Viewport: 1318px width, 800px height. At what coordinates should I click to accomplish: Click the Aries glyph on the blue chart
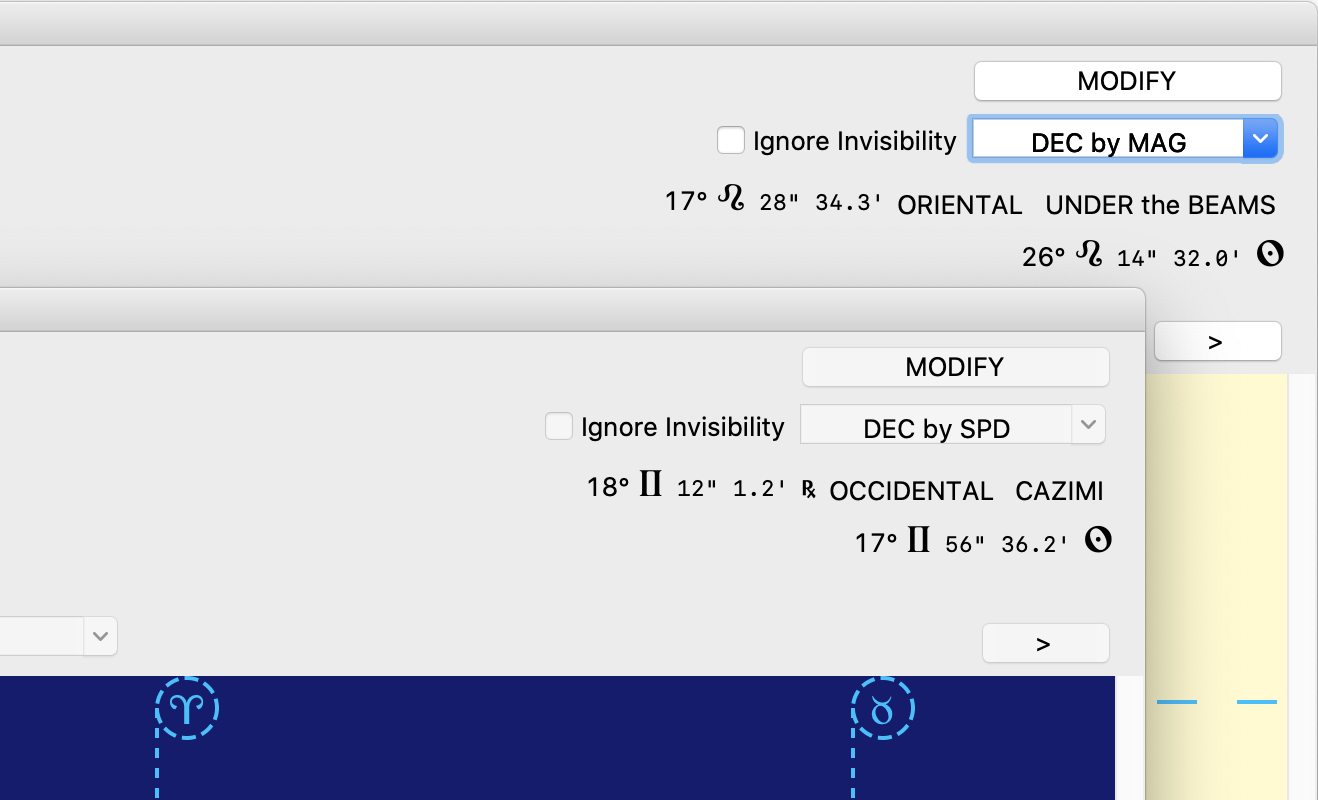187,709
